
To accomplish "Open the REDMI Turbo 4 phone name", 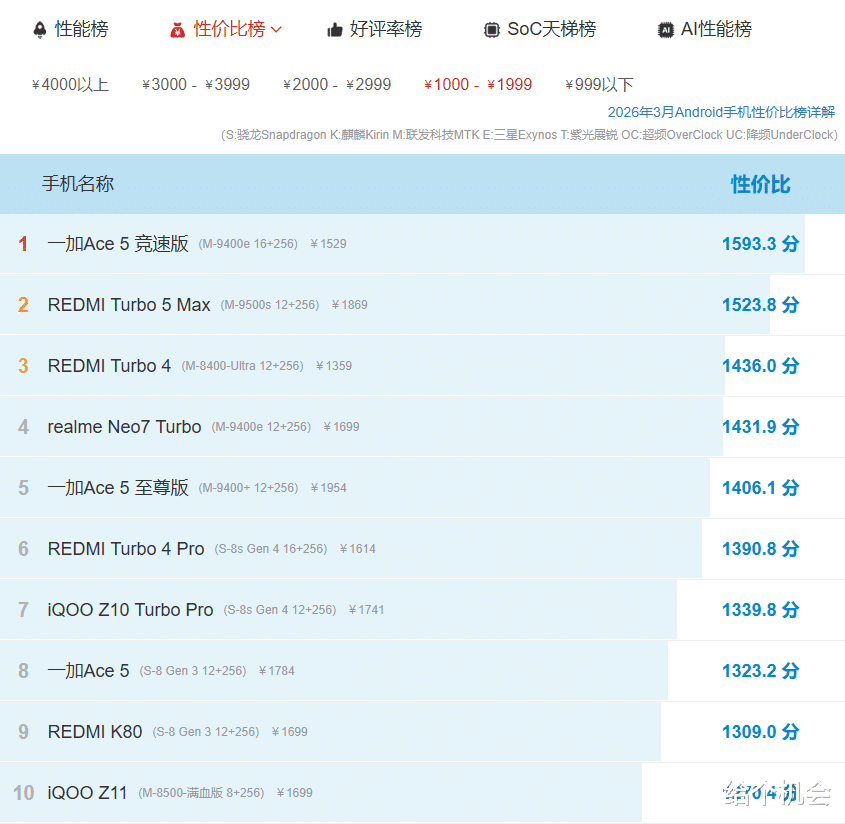I will point(109,365).
